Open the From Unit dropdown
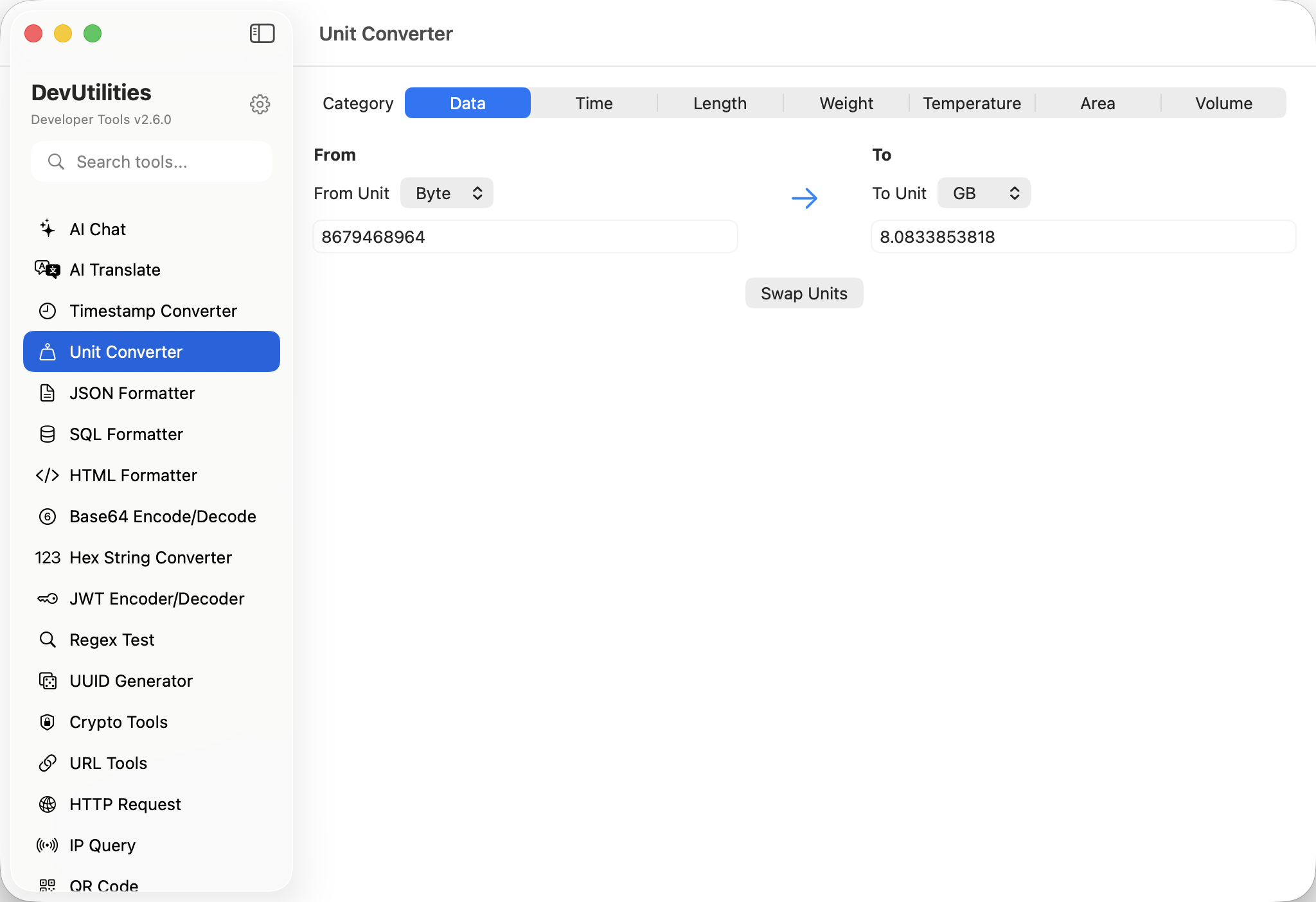Image resolution: width=1316 pixels, height=902 pixels. pos(447,193)
